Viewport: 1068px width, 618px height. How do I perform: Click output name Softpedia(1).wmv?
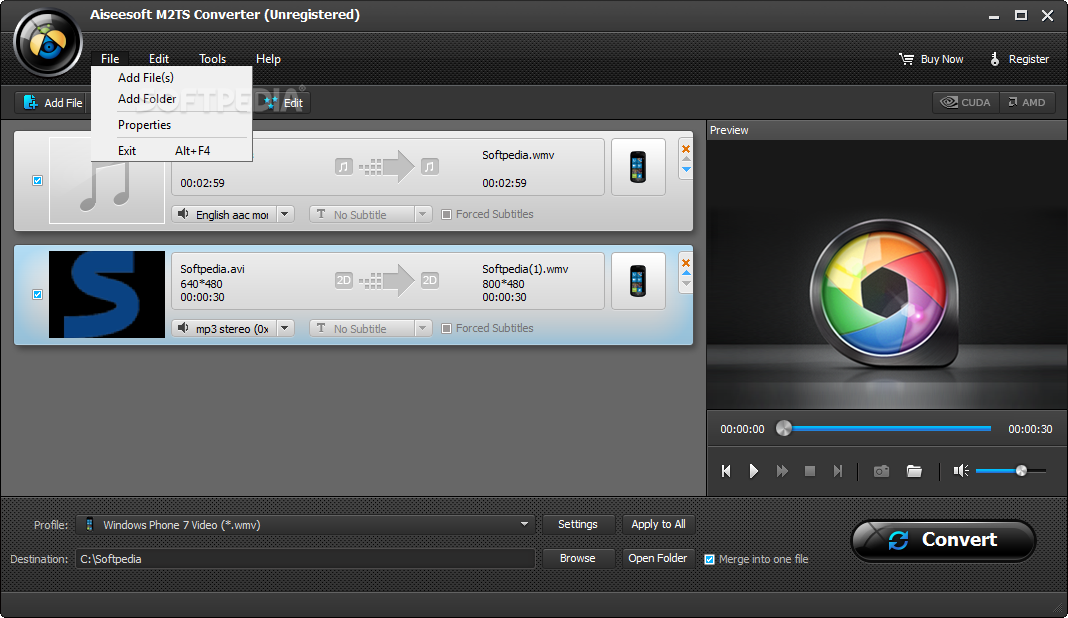point(525,269)
